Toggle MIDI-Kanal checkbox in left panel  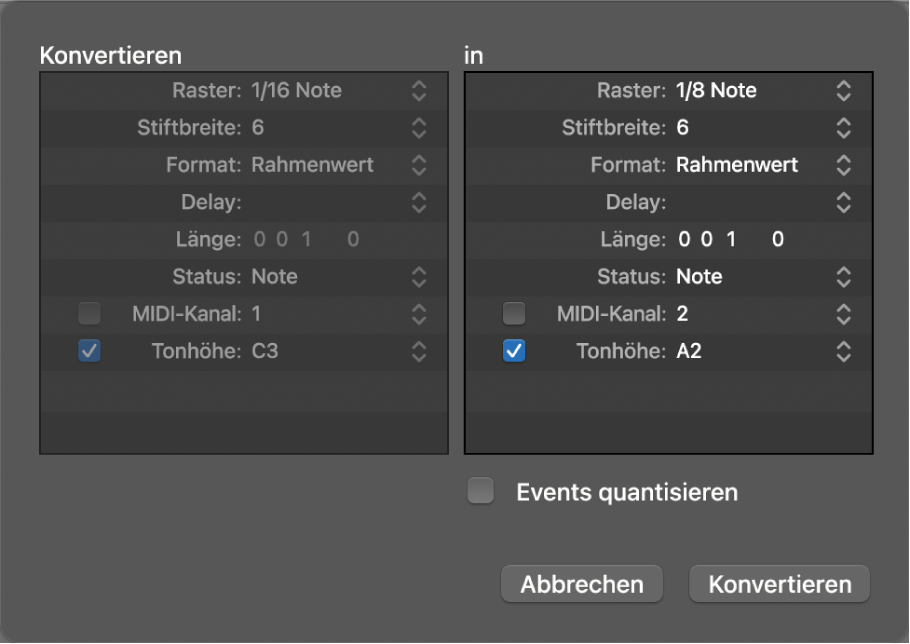90,314
